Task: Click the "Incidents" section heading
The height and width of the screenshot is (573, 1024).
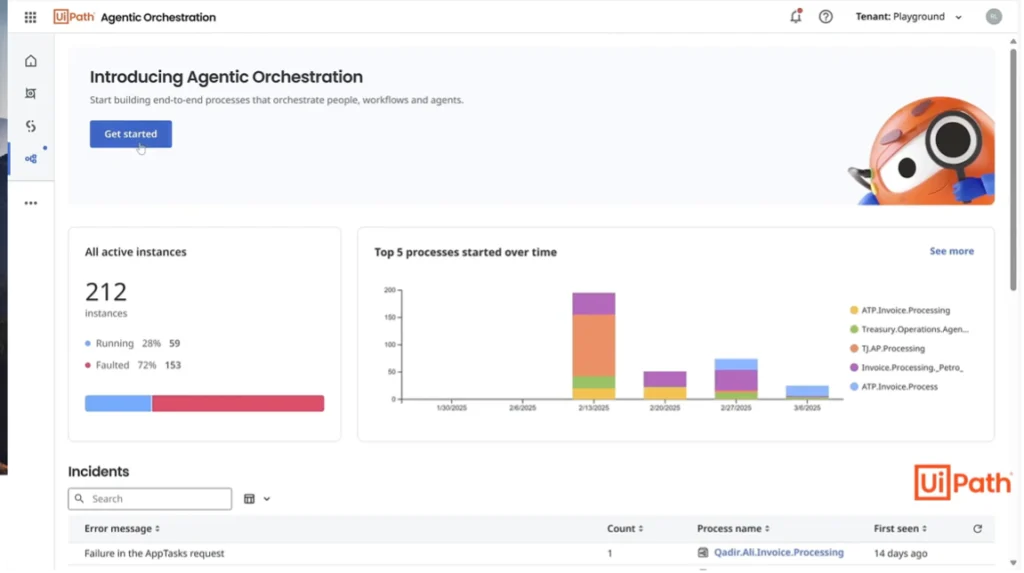Action: (99, 471)
